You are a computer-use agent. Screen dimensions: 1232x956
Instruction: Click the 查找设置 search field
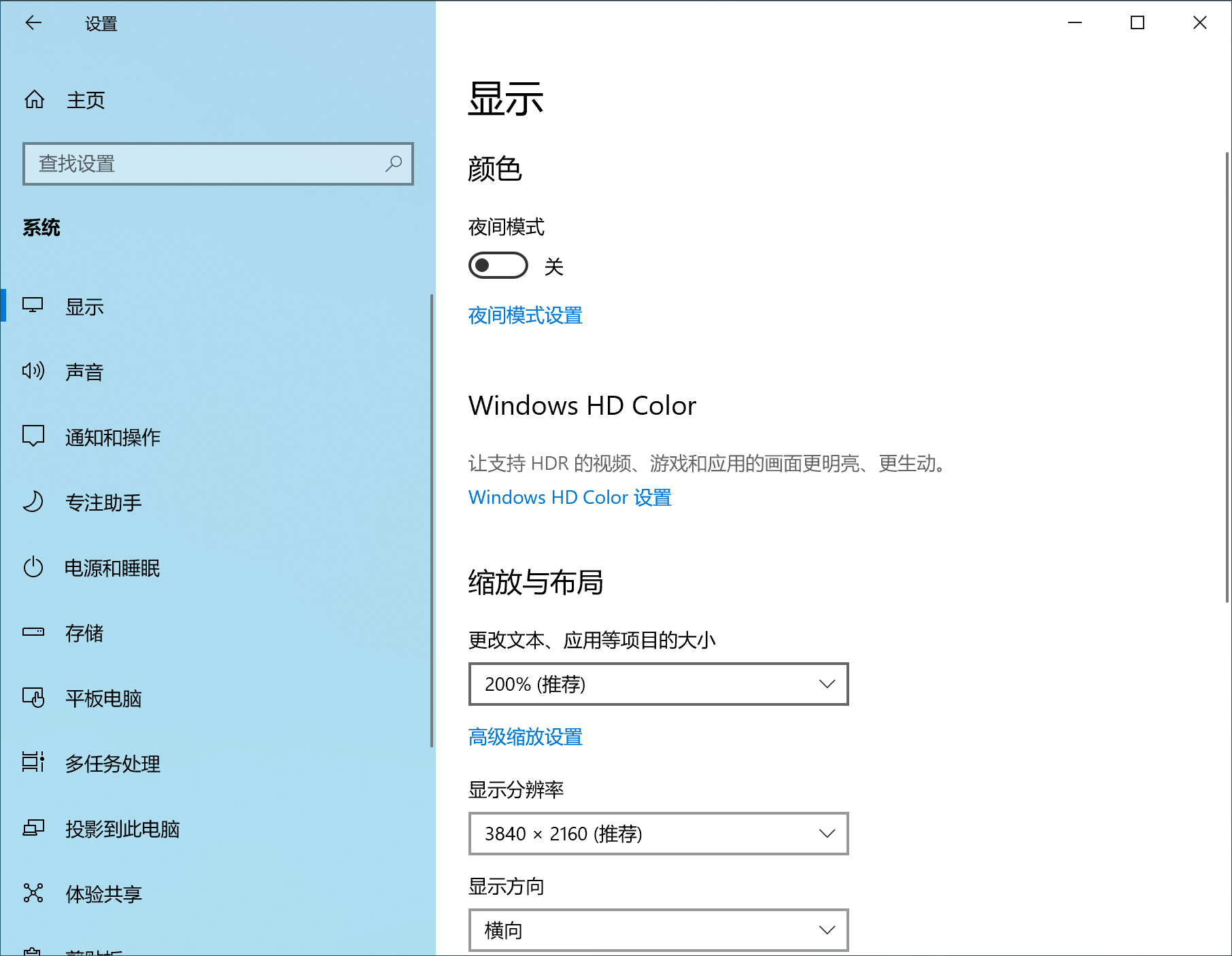click(x=204, y=164)
